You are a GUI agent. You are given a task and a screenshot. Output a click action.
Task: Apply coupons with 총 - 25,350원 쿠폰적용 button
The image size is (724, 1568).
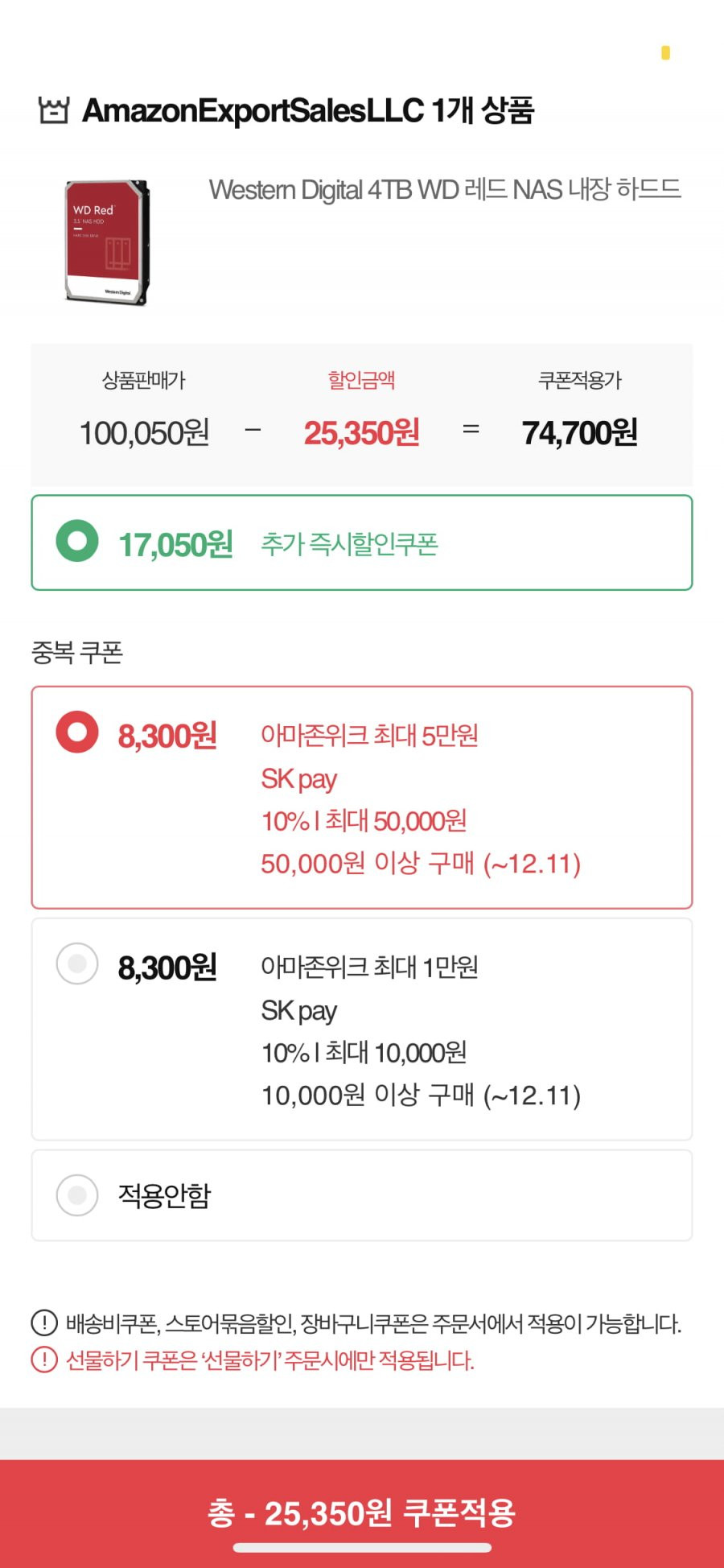[362, 1512]
